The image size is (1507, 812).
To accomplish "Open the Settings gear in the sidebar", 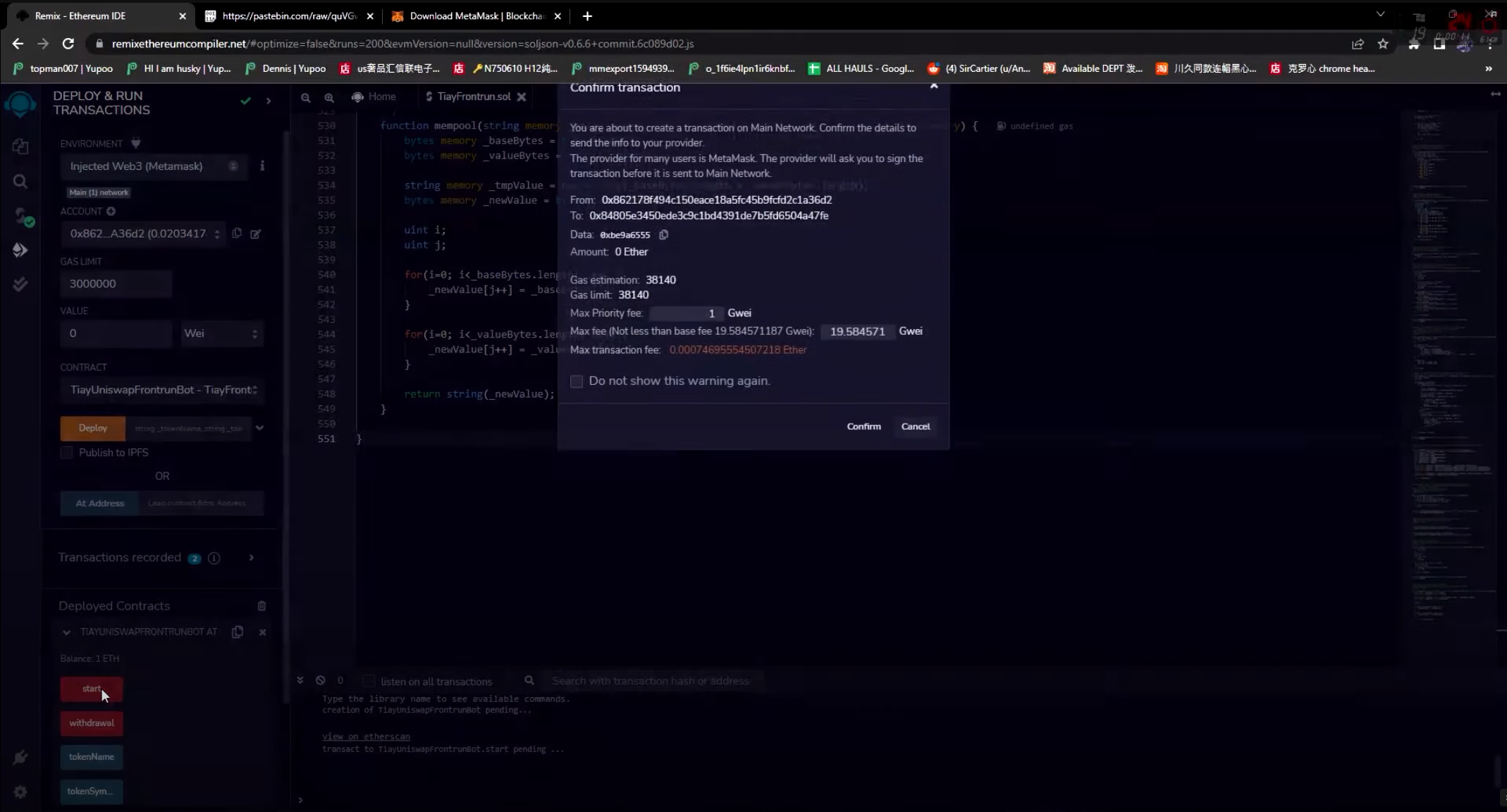I will (20, 792).
